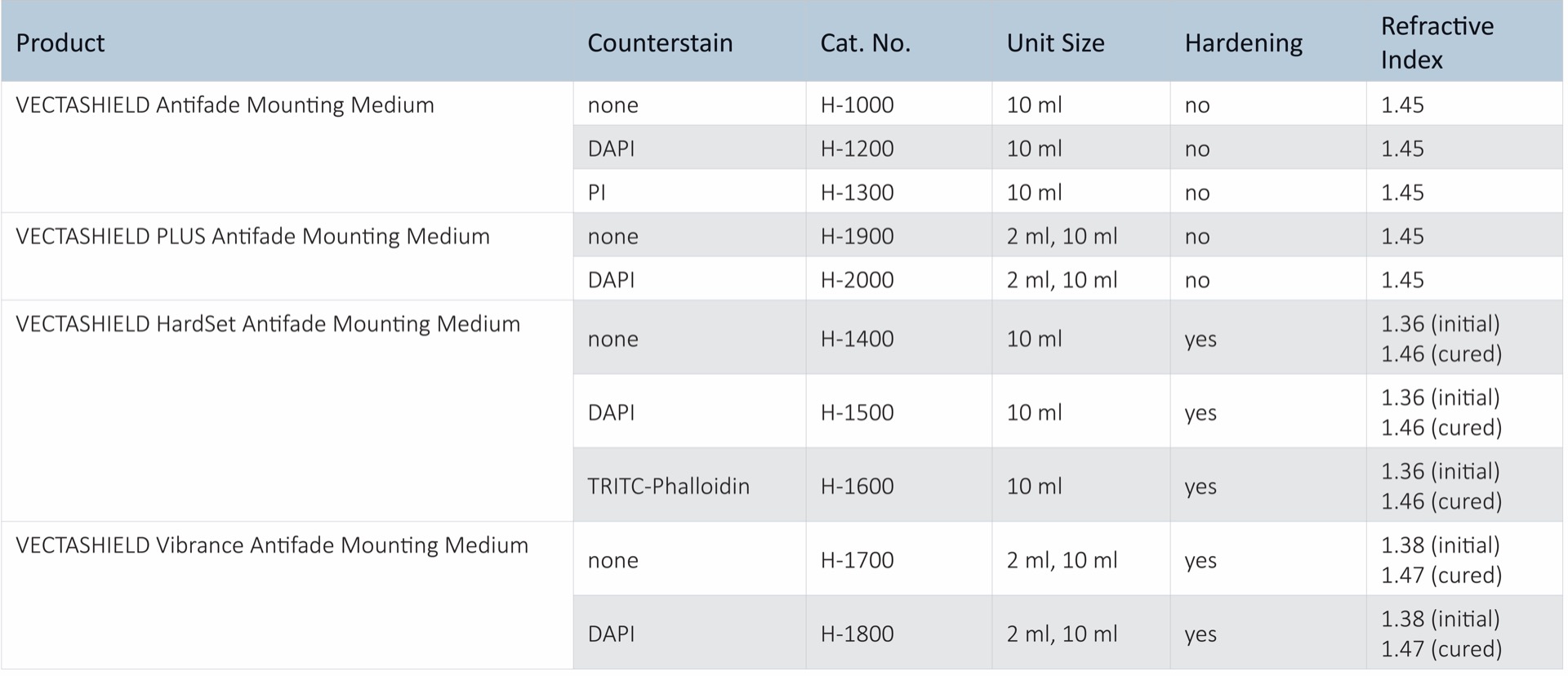
Task: Click the Product column header
Action: 60,42
